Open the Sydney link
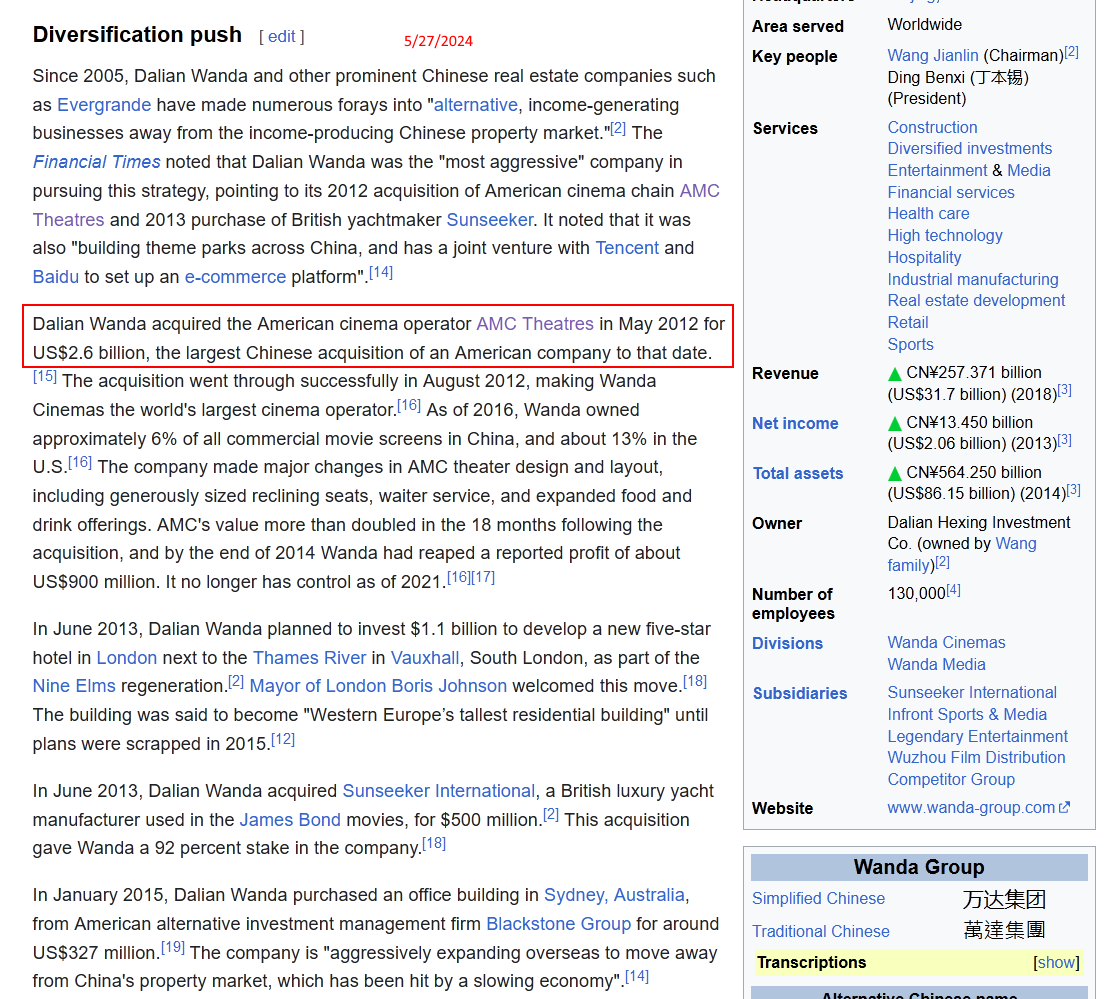This screenshot has width=1104, height=999. point(614,895)
